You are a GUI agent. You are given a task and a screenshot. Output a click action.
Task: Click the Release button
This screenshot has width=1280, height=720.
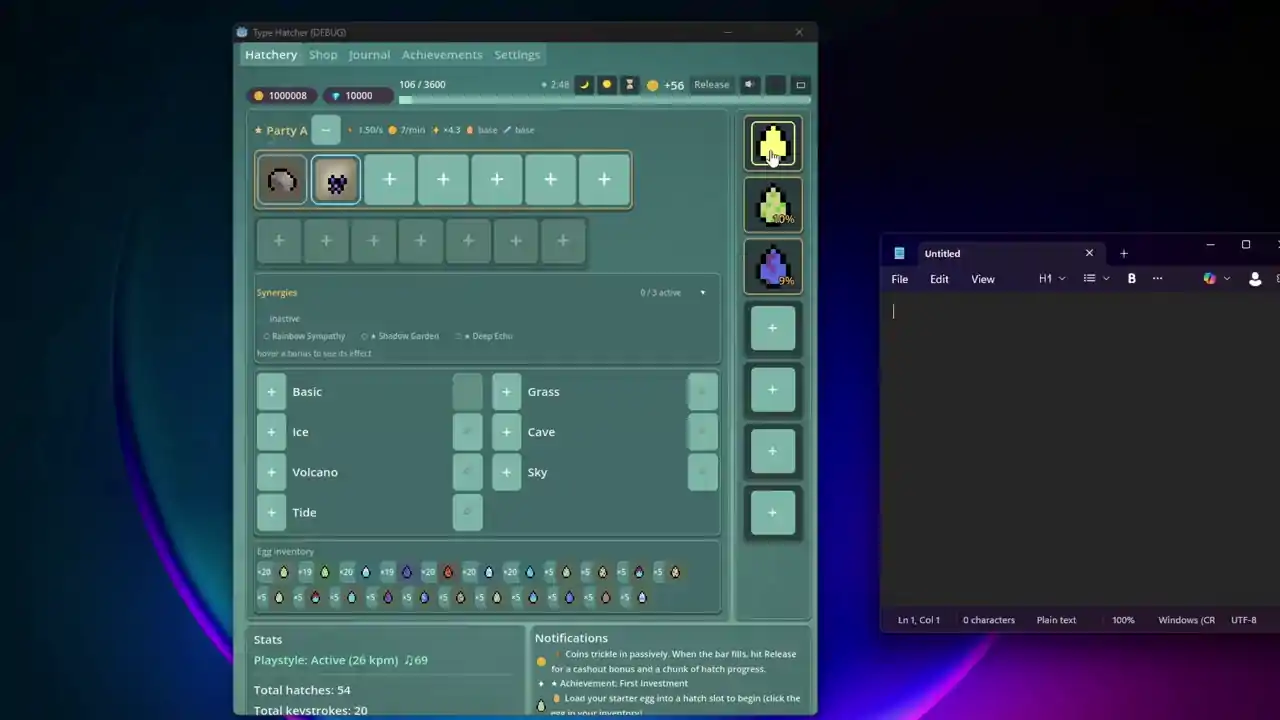[711, 85]
